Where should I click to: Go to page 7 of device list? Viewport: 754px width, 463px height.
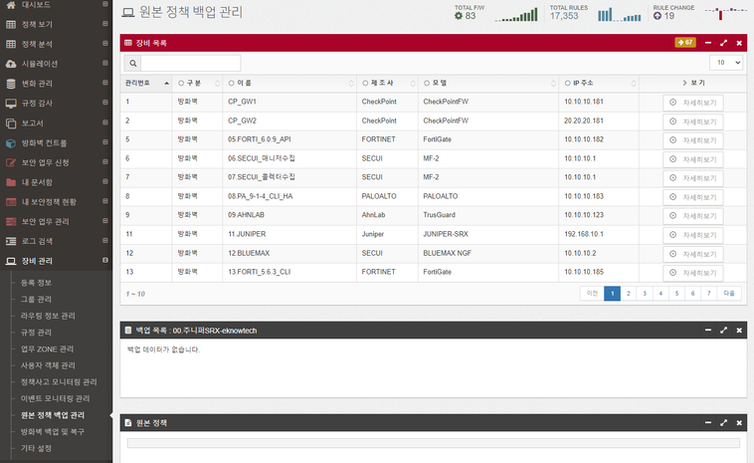tap(709, 293)
